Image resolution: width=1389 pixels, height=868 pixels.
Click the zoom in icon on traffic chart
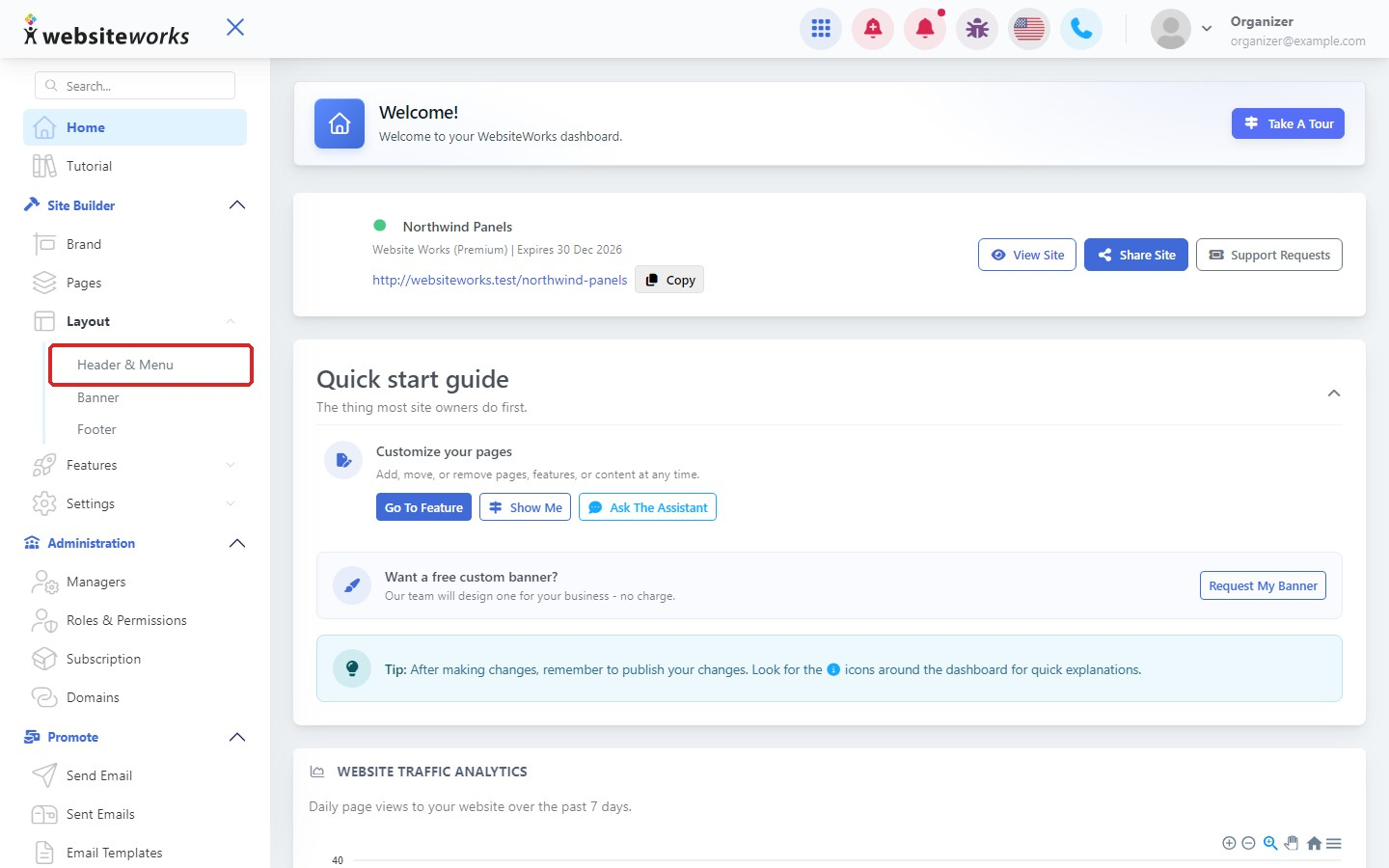[1229, 843]
